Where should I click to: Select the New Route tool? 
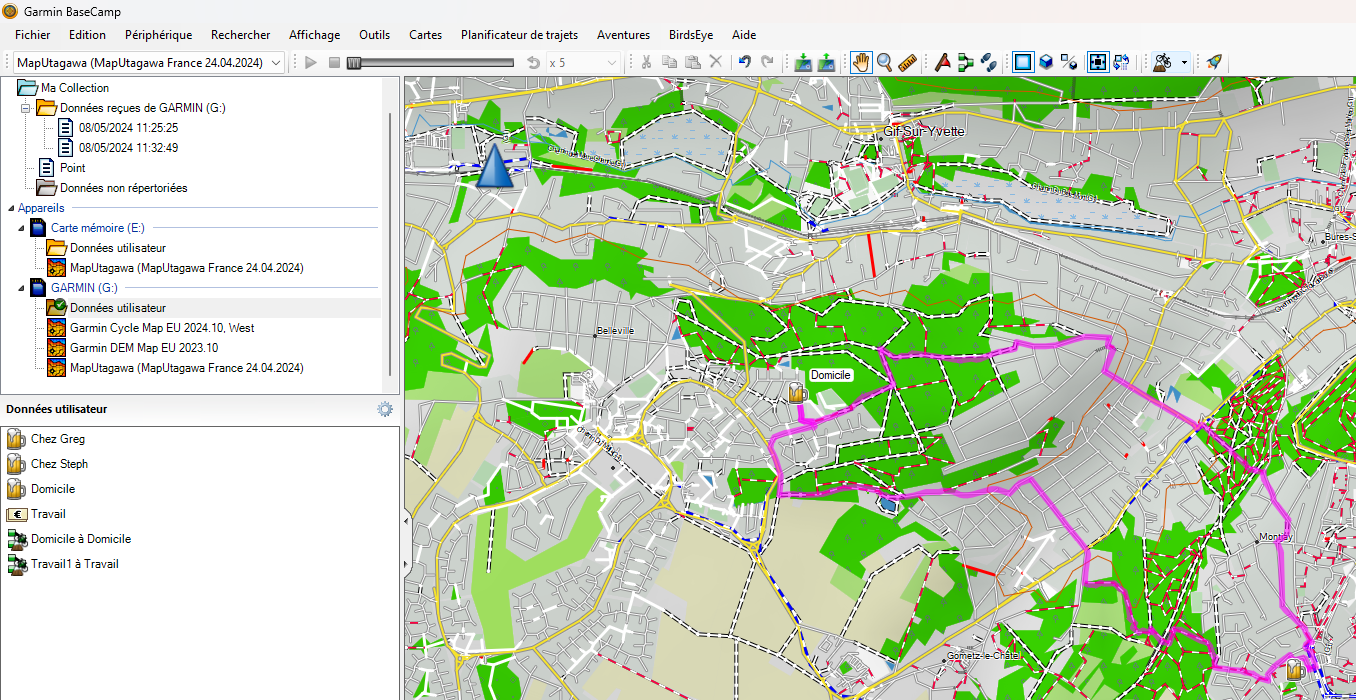point(965,62)
